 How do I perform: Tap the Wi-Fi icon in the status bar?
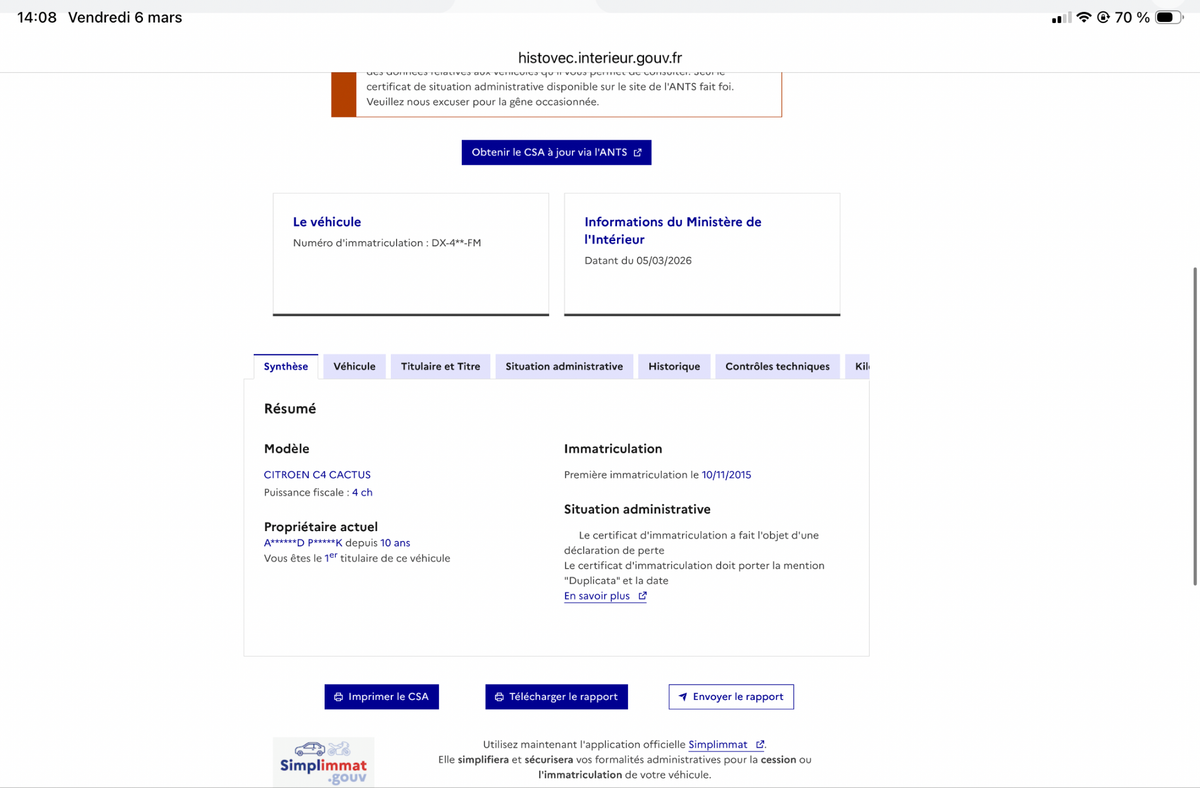(x=1083, y=17)
